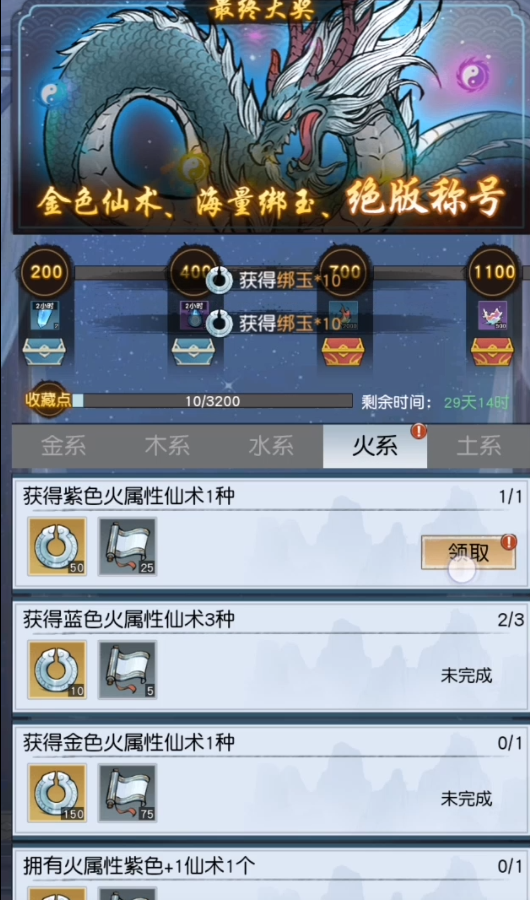Tap the 200 milestone crystal reward item
Viewport: 530px width, 900px height.
click(x=44, y=316)
